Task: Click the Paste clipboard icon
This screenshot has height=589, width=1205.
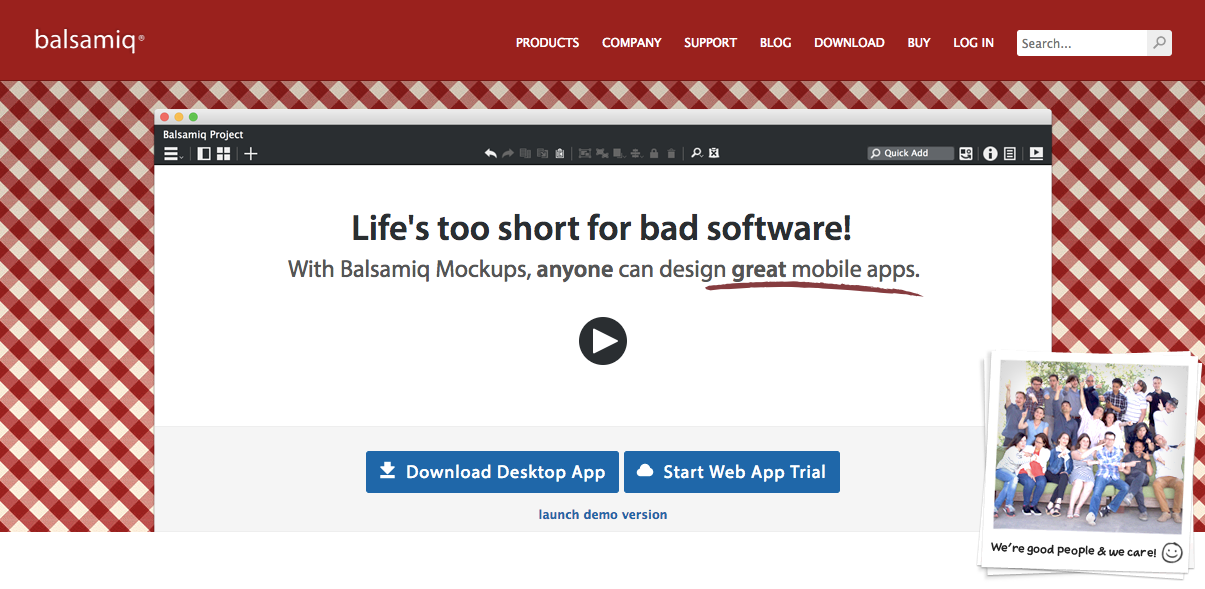Action: coord(560,153)
